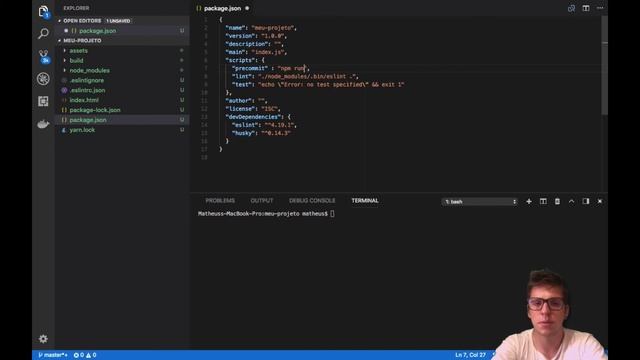The height and width of the screenshot is (360, 640).
Task: Open the Explorer view in activity bar
Action: point(43,11)
